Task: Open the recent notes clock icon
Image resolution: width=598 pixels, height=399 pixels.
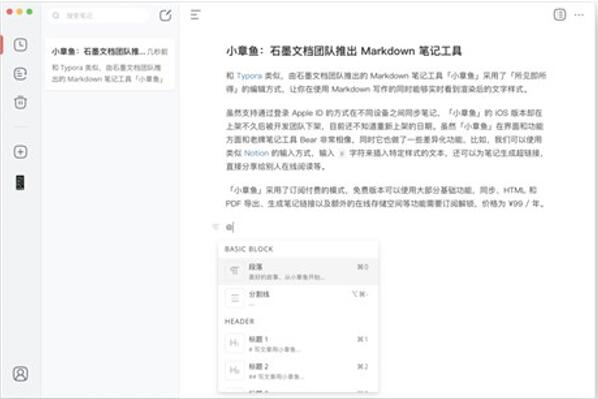Action: click(20, 45)
